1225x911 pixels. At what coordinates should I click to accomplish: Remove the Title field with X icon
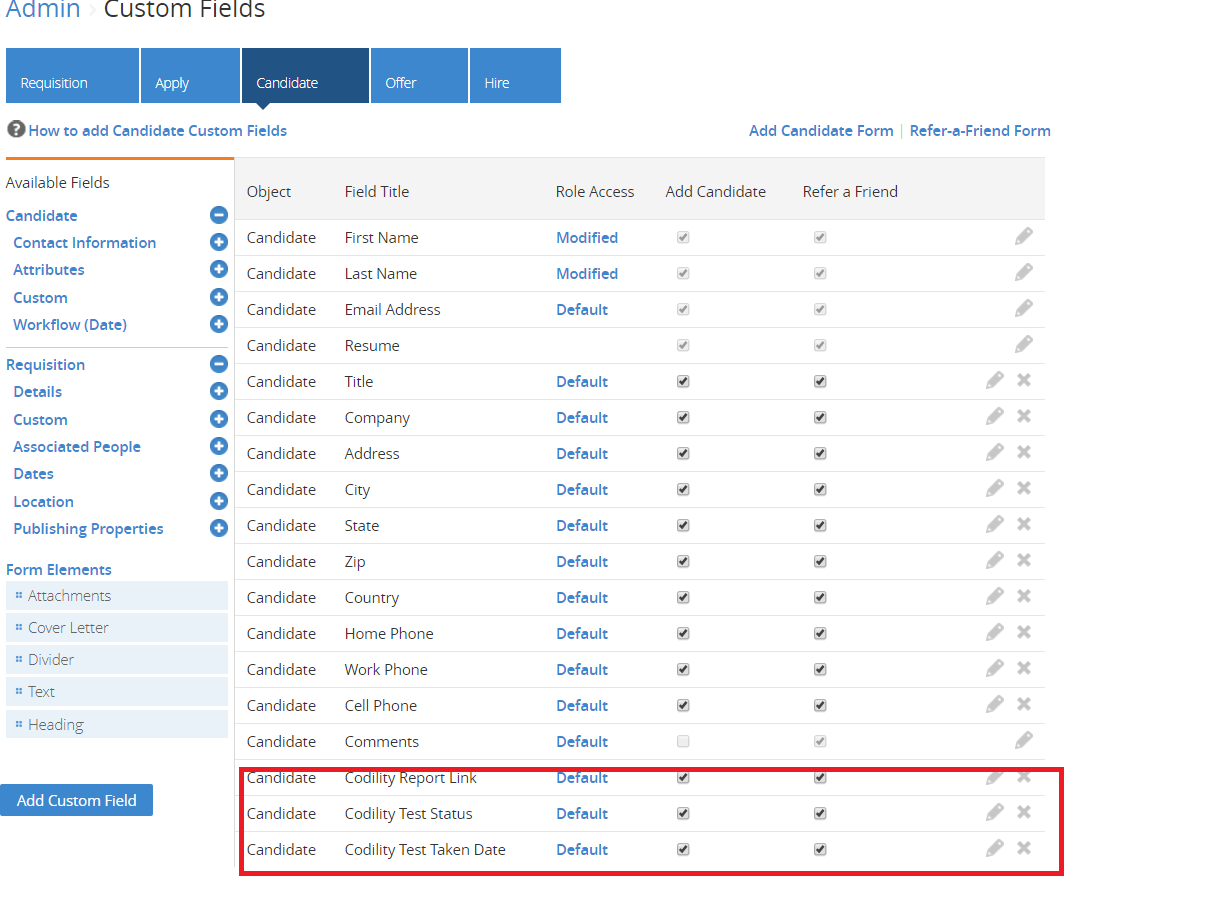pos(1024,380)
